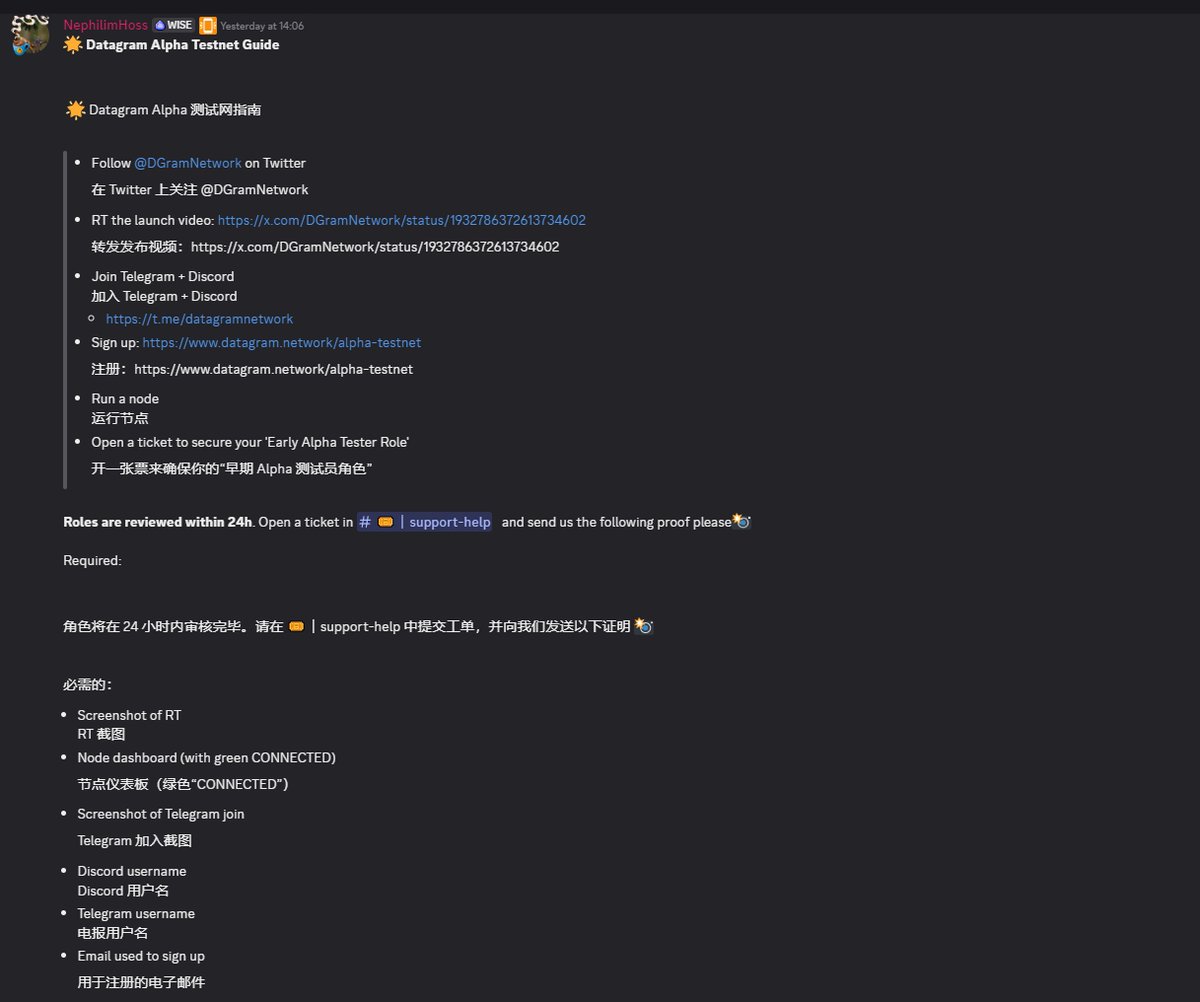Click the ticket emoji in the Chinese support-help line
The width and height of the screenshot is (1200, 1002).
pos(296,627)
